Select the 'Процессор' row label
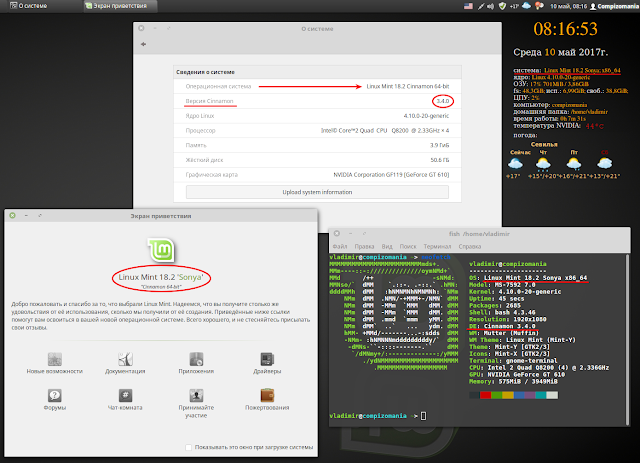640x463 pixels. pos(200,131)
